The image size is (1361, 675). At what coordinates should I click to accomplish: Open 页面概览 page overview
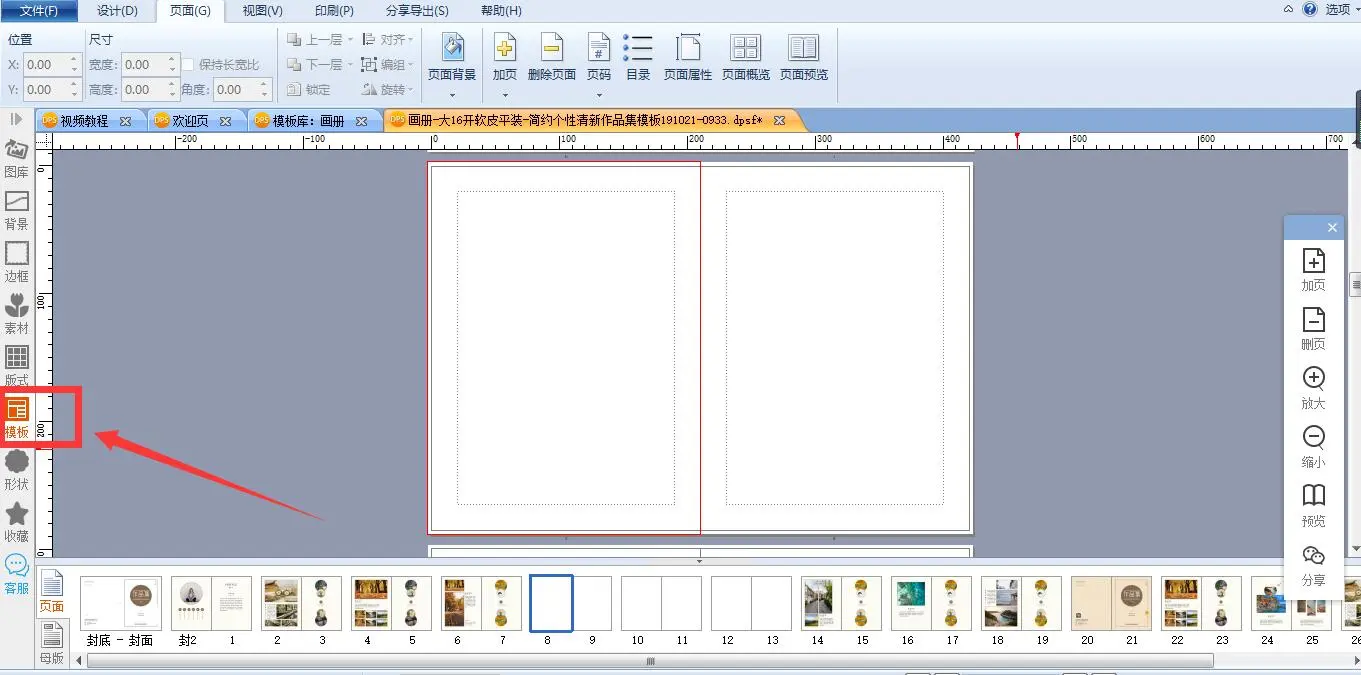click(745, 58)
